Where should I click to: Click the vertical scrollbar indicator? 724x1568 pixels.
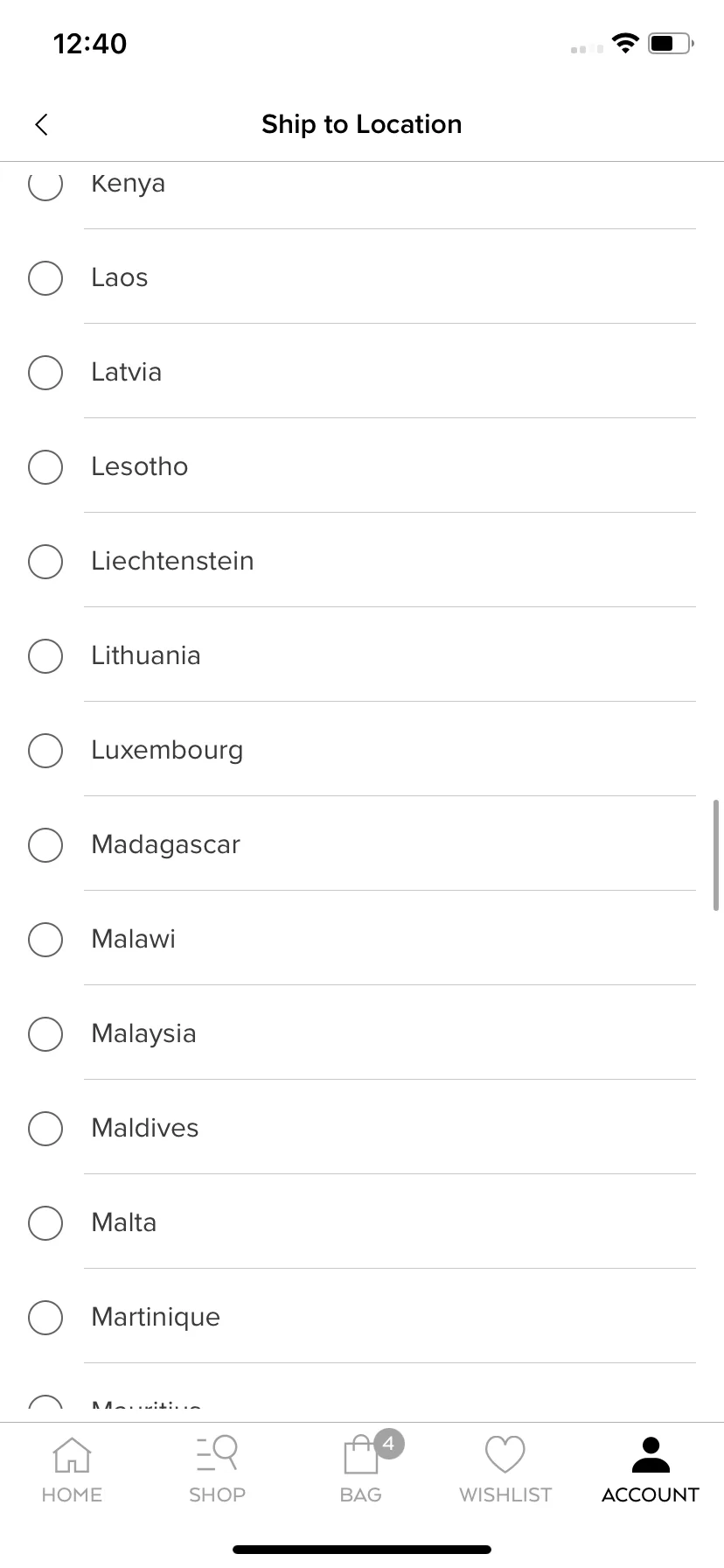[x=716, y=855]
